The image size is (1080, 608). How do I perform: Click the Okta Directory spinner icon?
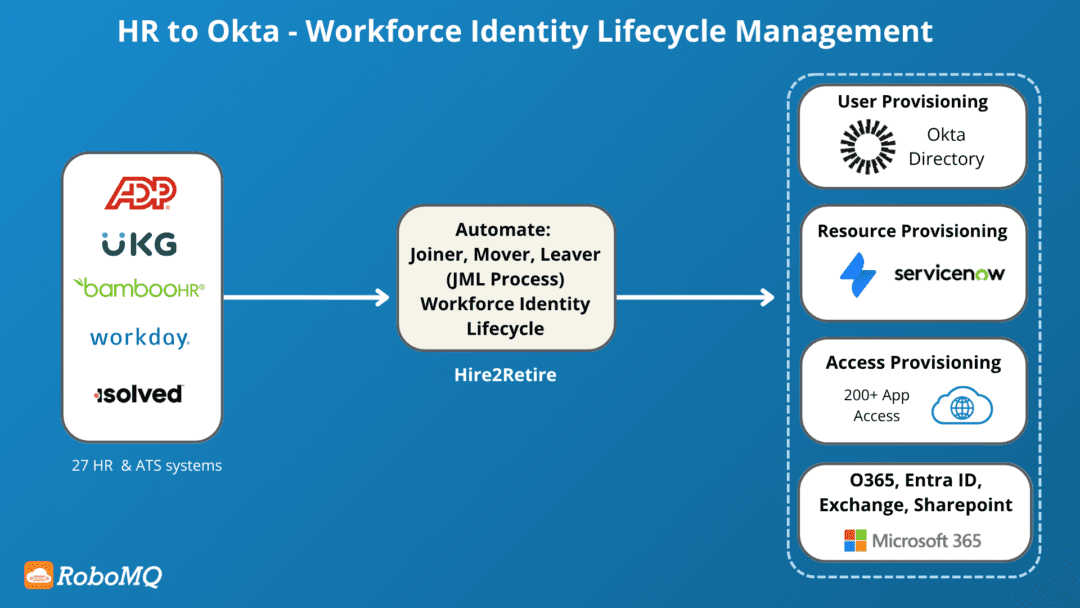tap(866, 147)
